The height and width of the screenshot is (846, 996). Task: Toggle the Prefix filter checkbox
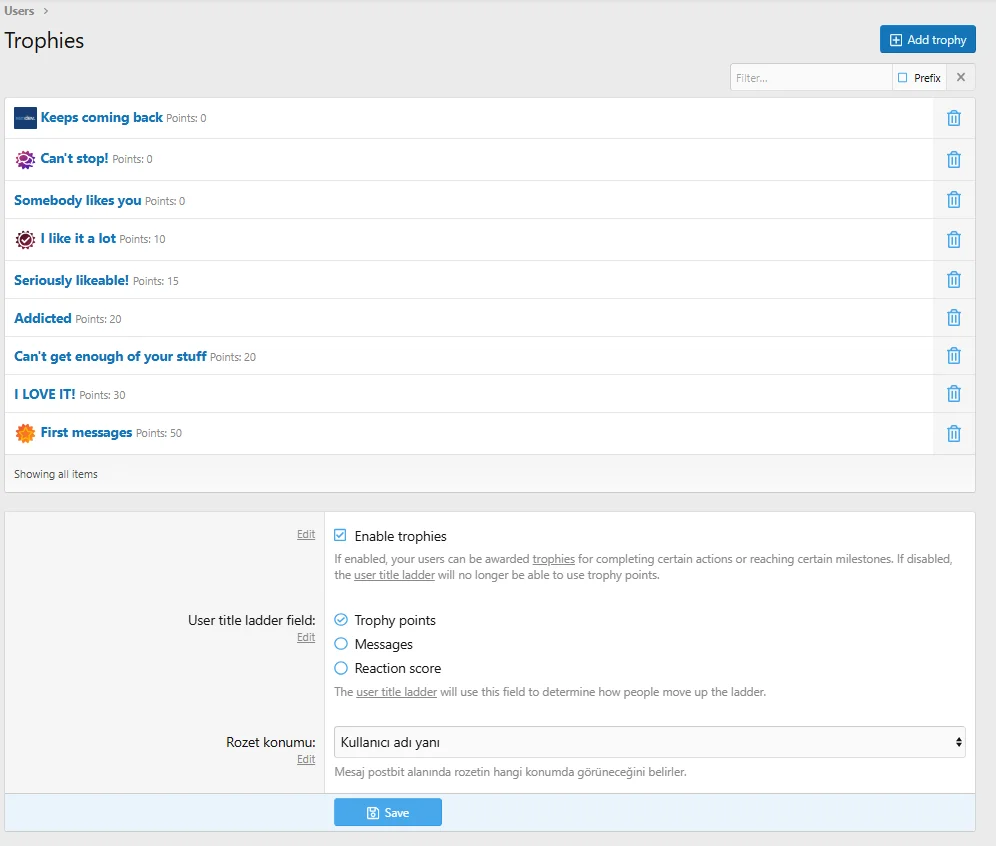[x=903, y=78]
